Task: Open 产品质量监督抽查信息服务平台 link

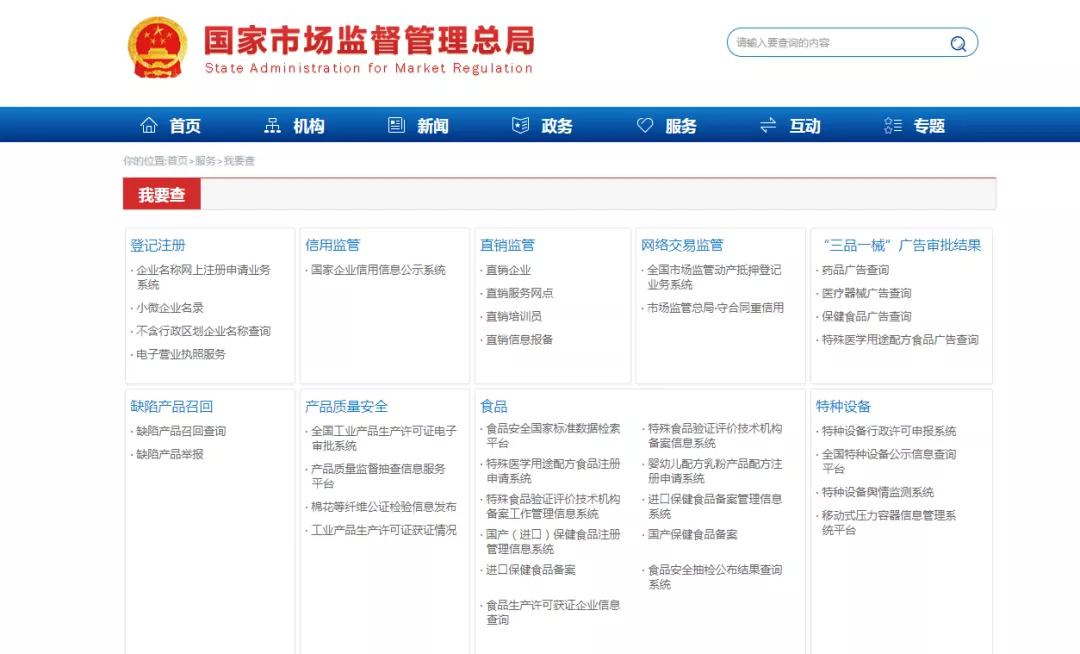Action: 378,476
